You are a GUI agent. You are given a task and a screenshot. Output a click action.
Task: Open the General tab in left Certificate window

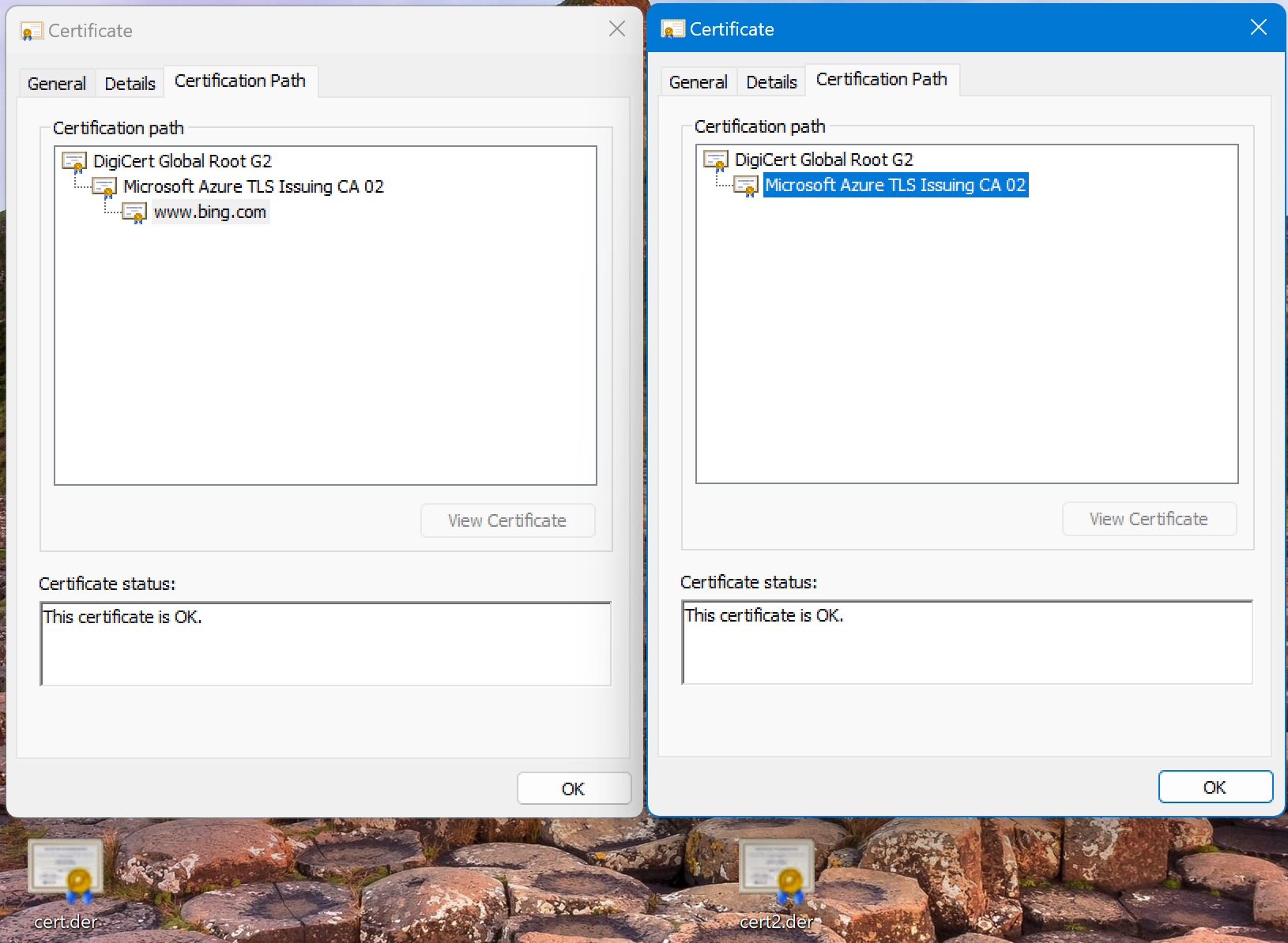click(57, 84)
